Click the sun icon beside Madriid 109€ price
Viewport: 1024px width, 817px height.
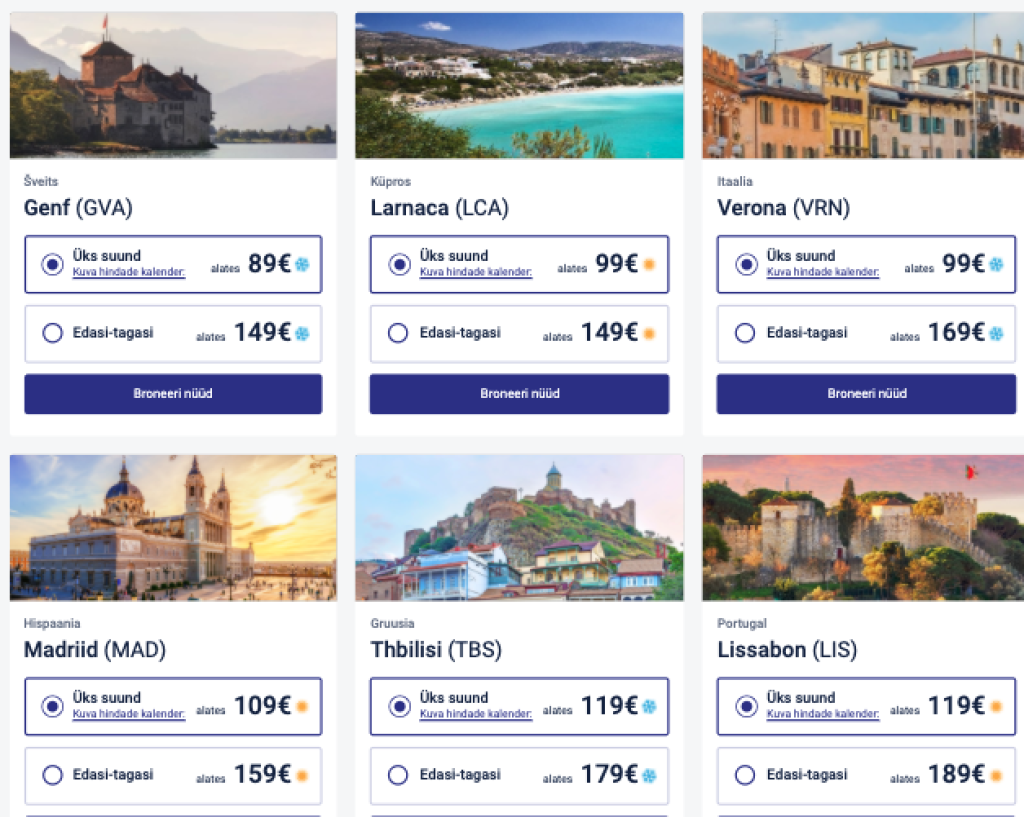[x=301, y=707]
